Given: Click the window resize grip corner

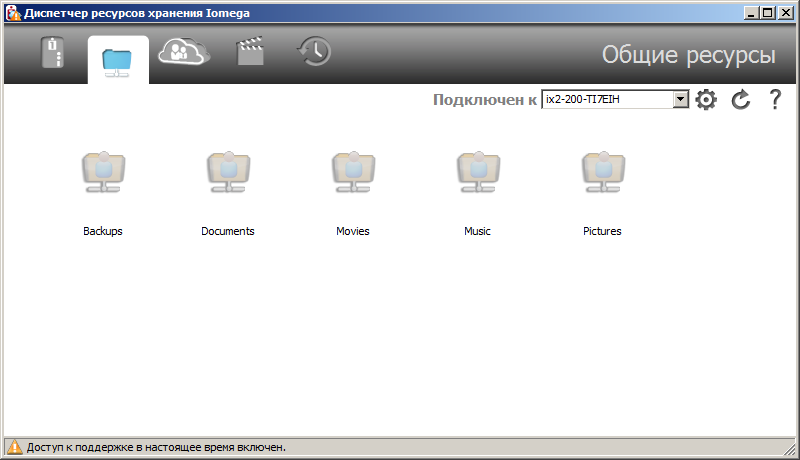Looking at the screenshot, I should point(789,449).
